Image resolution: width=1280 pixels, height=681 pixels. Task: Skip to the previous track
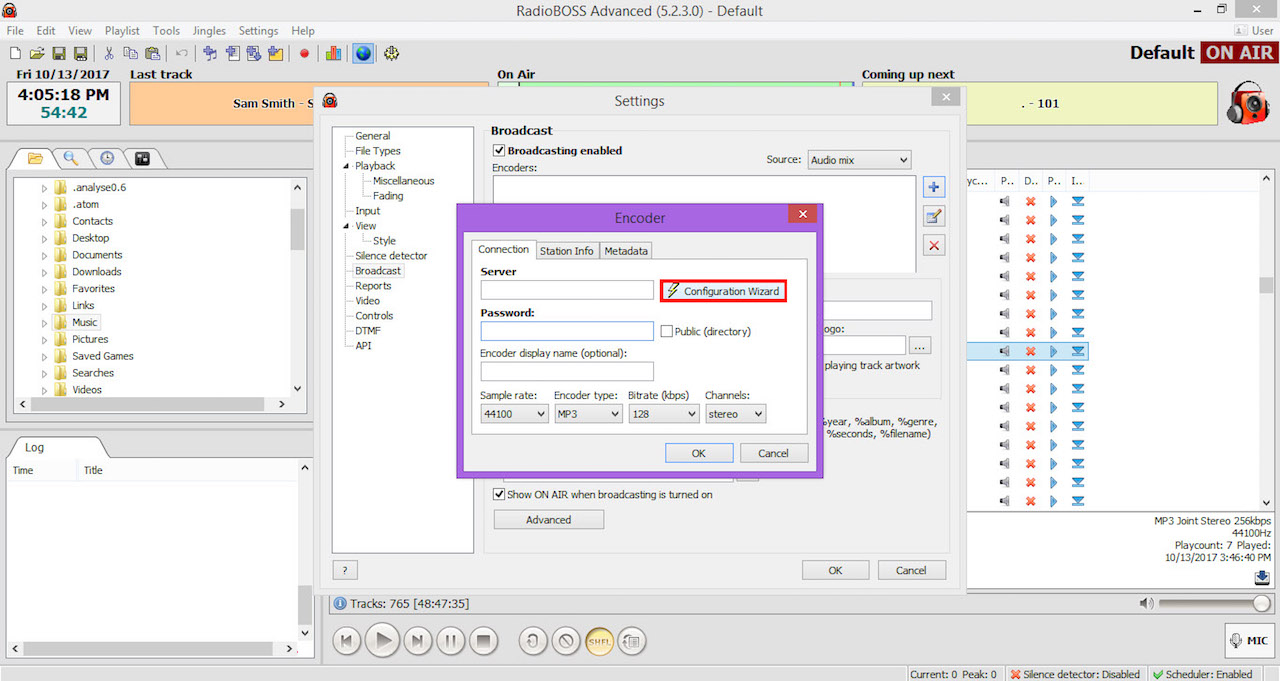tap(346, 640)
